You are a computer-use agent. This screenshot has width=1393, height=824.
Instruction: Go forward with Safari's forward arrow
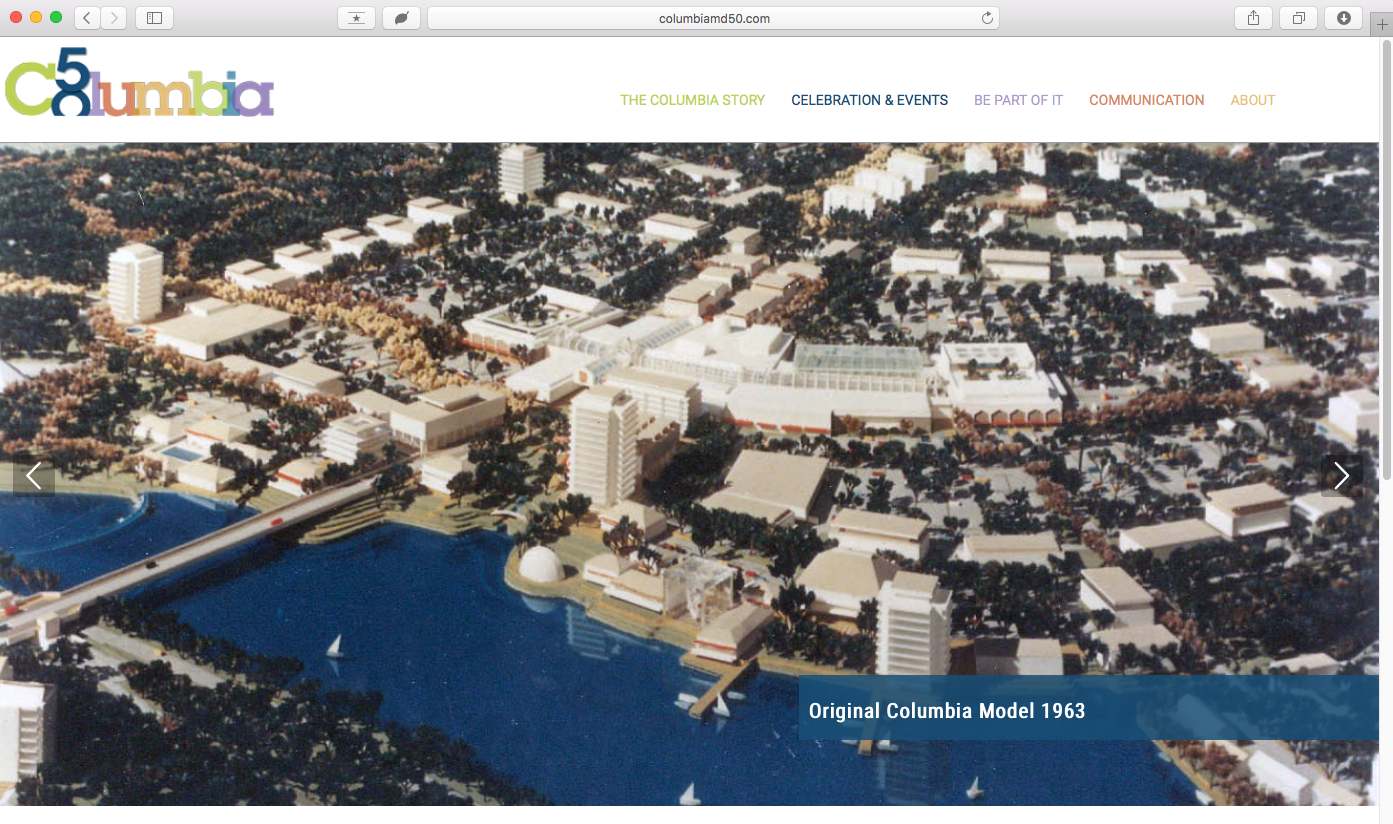[x=114, y=18]
